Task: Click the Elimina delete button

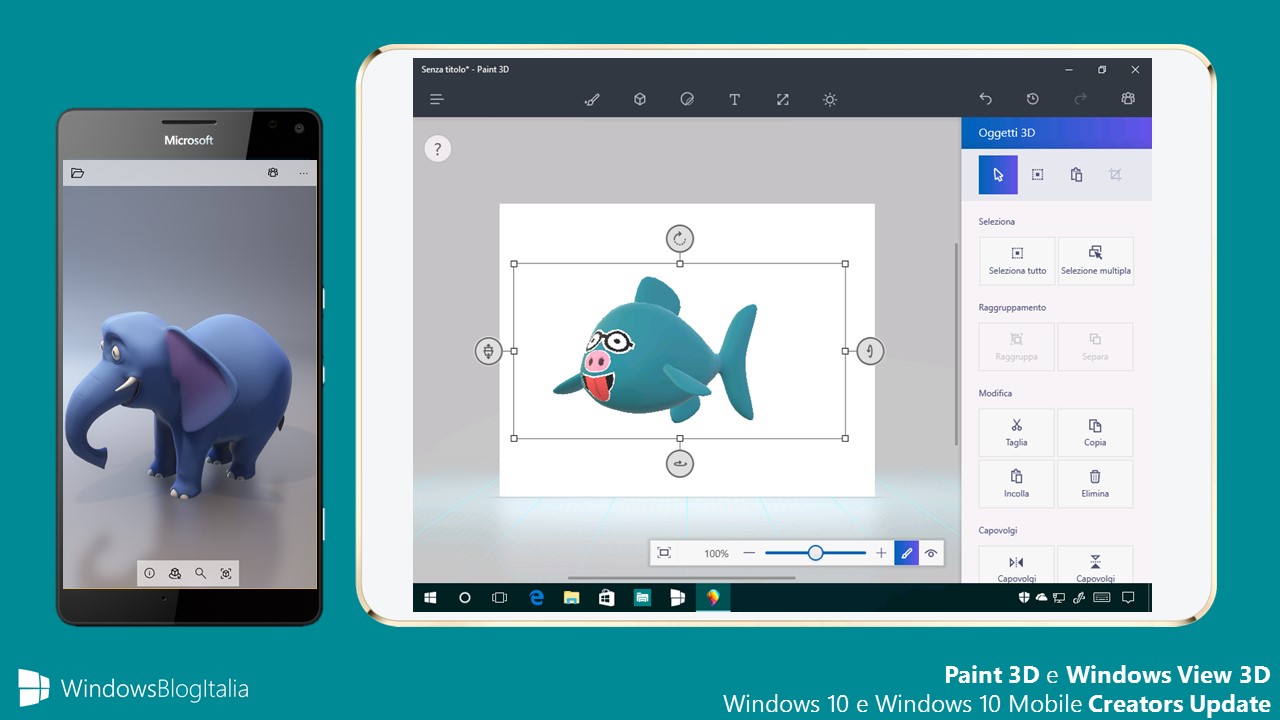Action: 1096,484
